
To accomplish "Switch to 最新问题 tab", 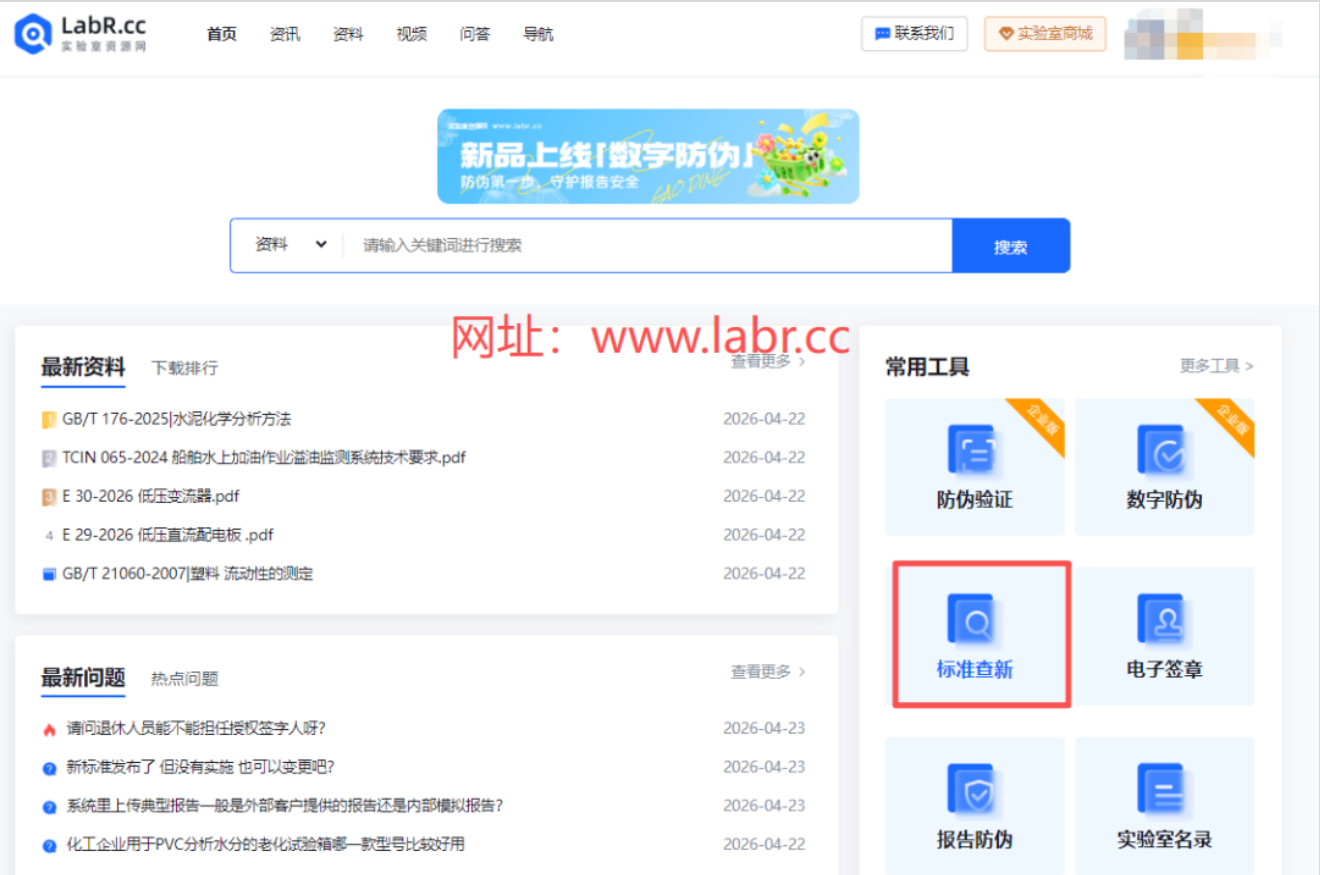I will [x=83, y=677].
